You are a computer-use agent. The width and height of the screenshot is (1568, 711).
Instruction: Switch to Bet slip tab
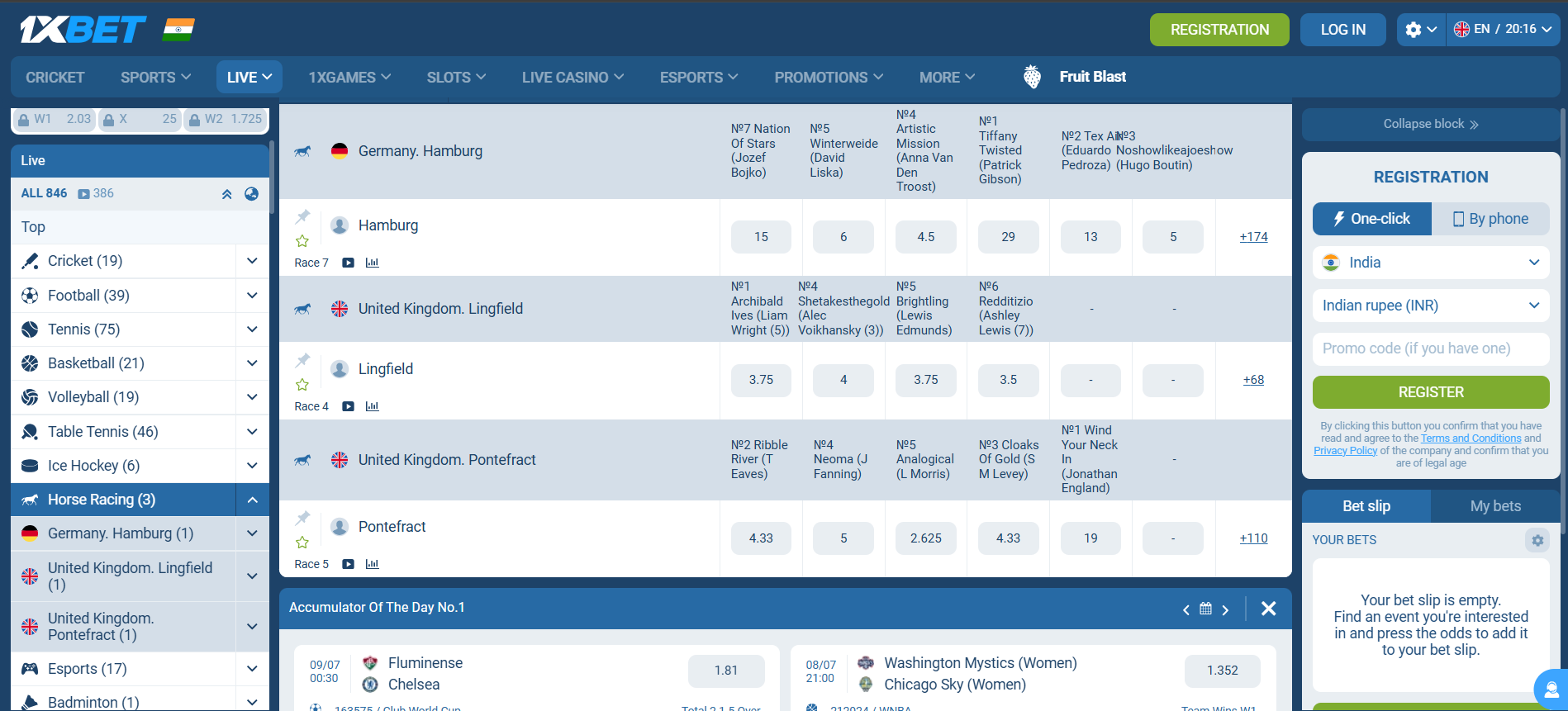click(1366, 506)
